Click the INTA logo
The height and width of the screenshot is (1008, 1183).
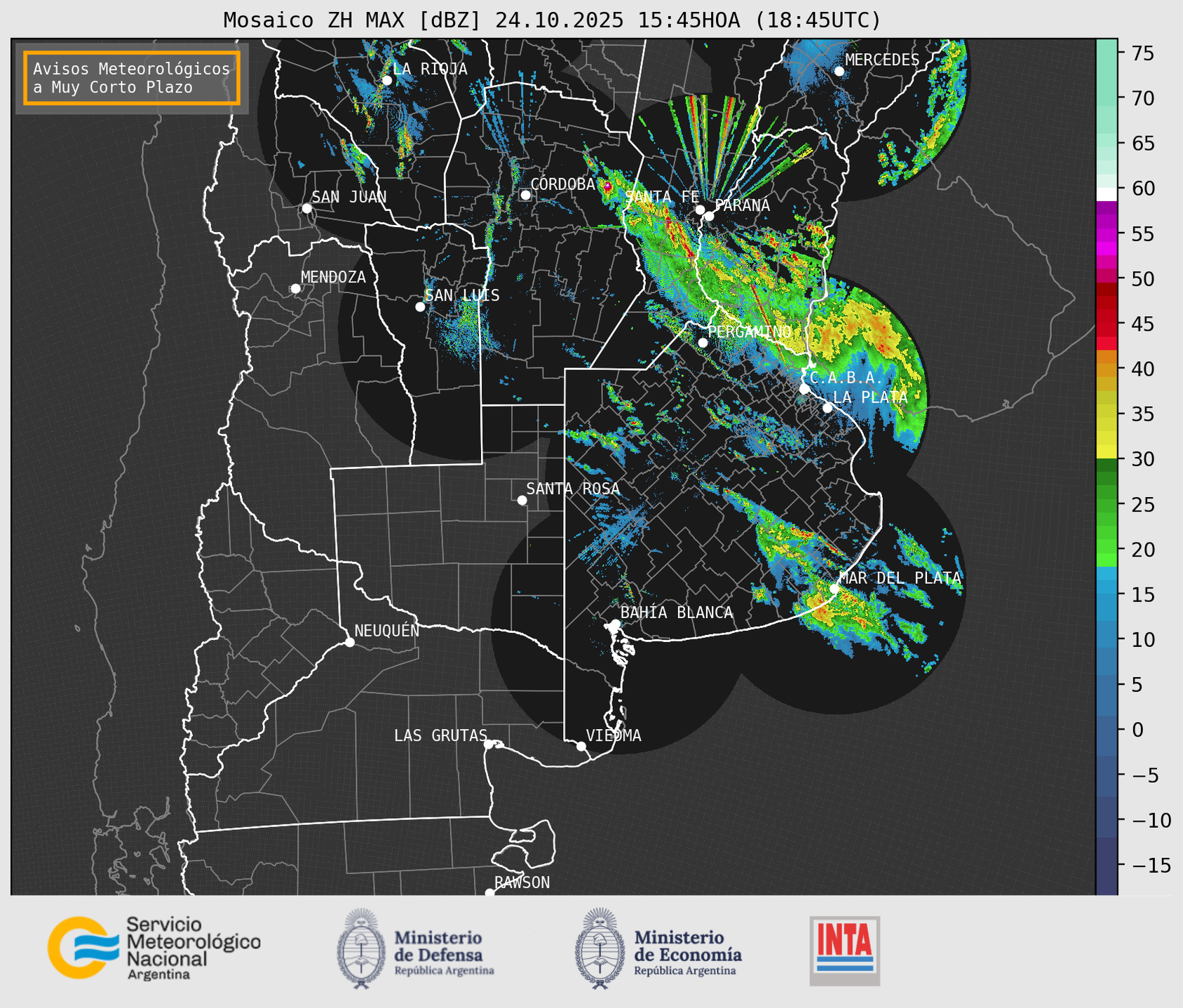pyautogui.click(x=844, y=951)
